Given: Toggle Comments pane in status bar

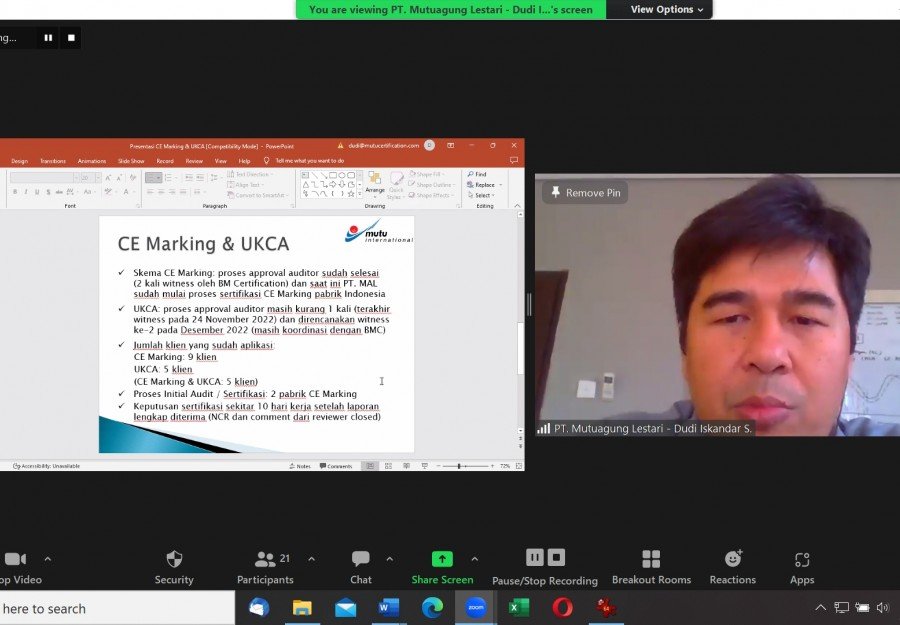Looking at the screenshot, I should coord(336,466).
